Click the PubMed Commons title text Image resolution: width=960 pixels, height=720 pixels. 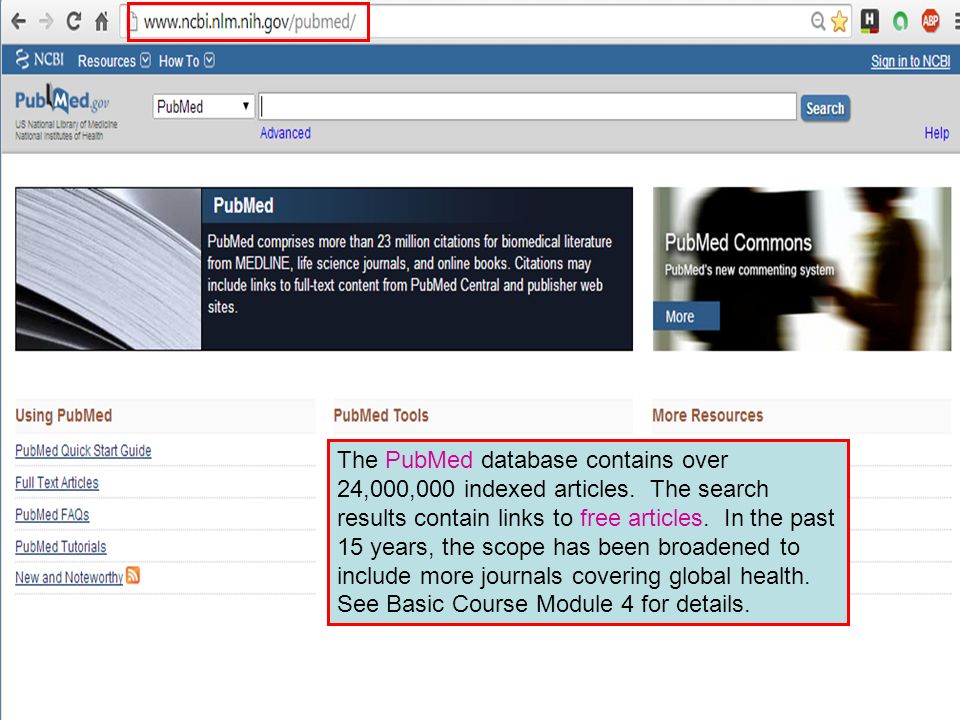click(x=738, y=242)
